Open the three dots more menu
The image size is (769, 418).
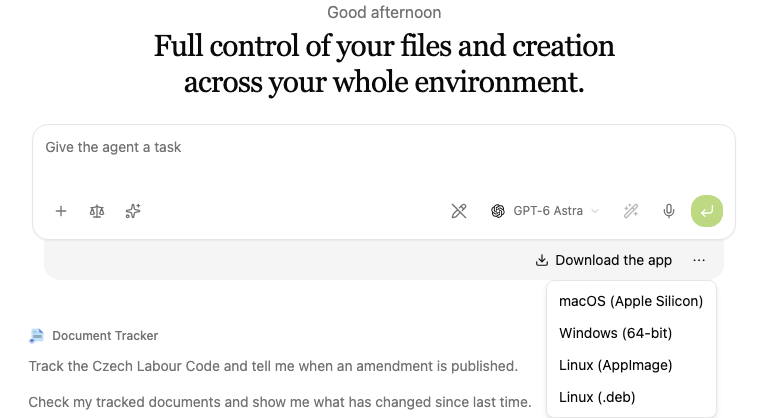(699, 260)
